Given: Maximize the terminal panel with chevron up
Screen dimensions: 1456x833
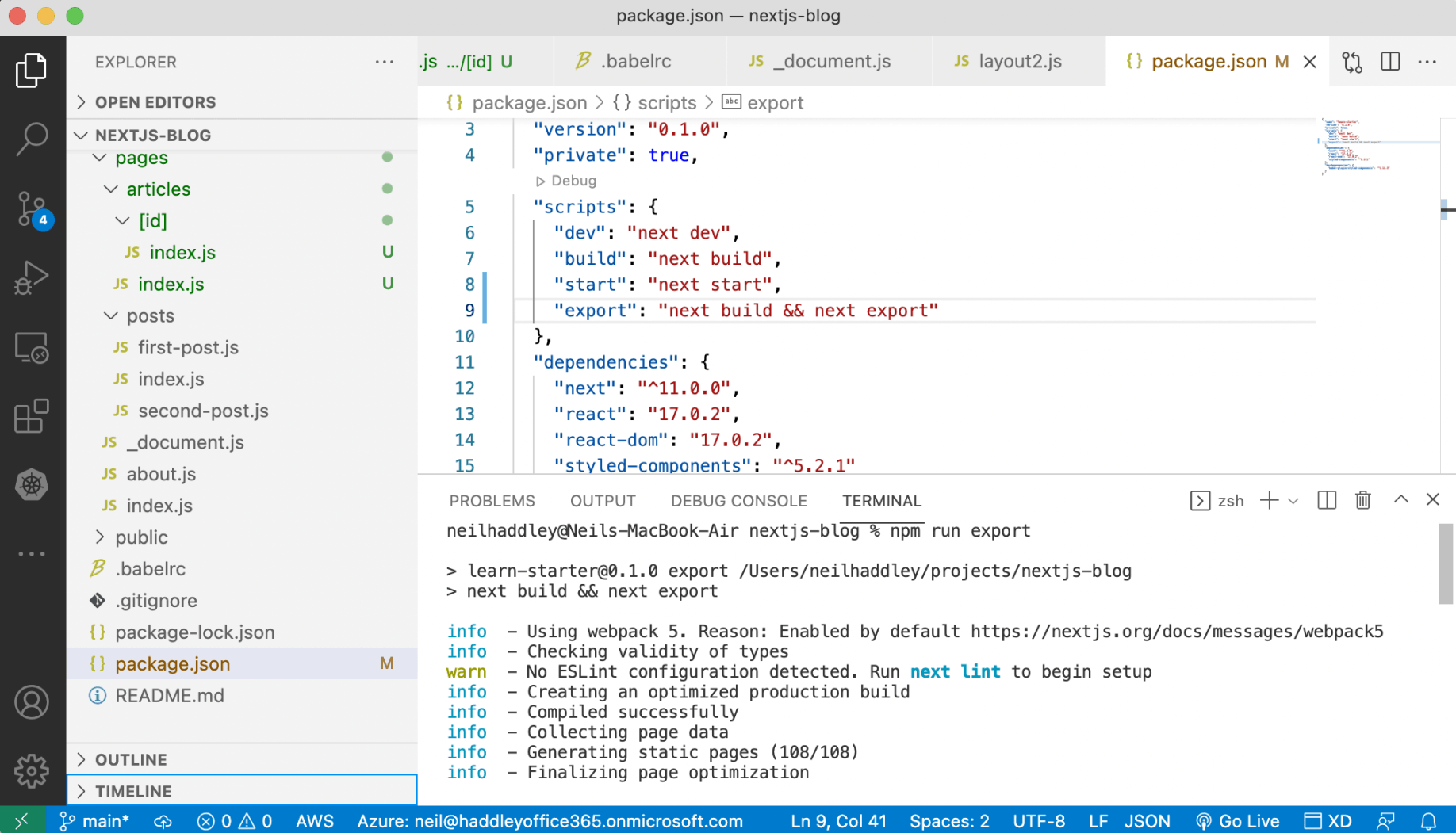Looking at the screenshot, I should click(1400, 500).
